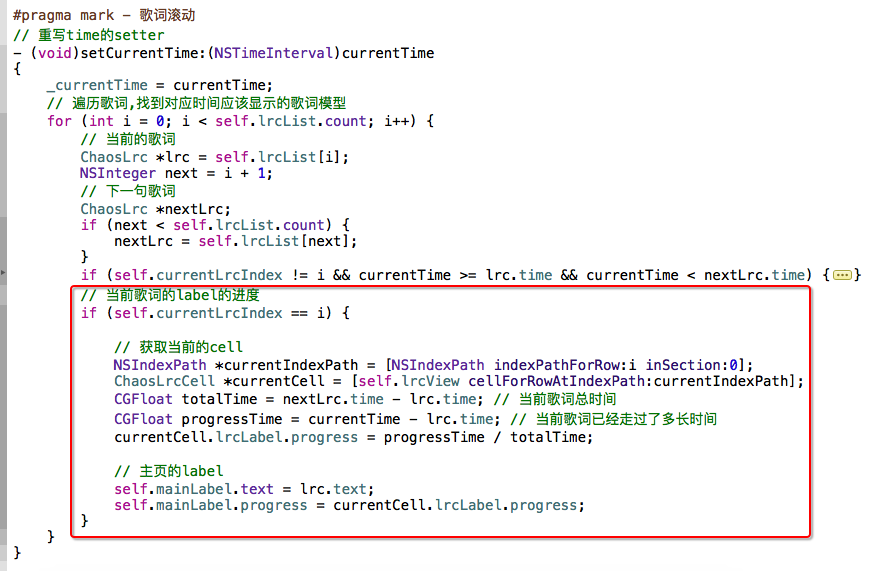Click the 'ChaosLrc *nextLrc;' declaration

[x=155, y=209]
